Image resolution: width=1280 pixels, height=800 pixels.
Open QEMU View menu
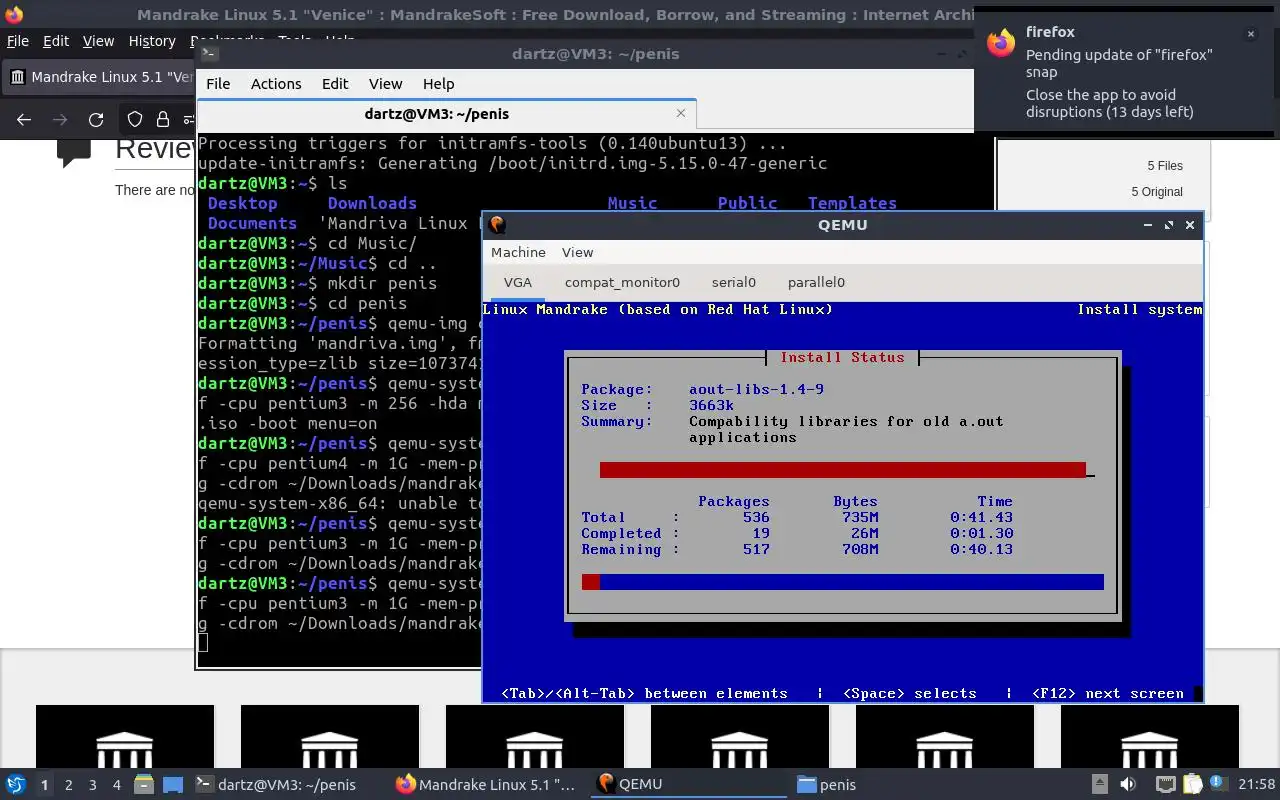point(577,252)
